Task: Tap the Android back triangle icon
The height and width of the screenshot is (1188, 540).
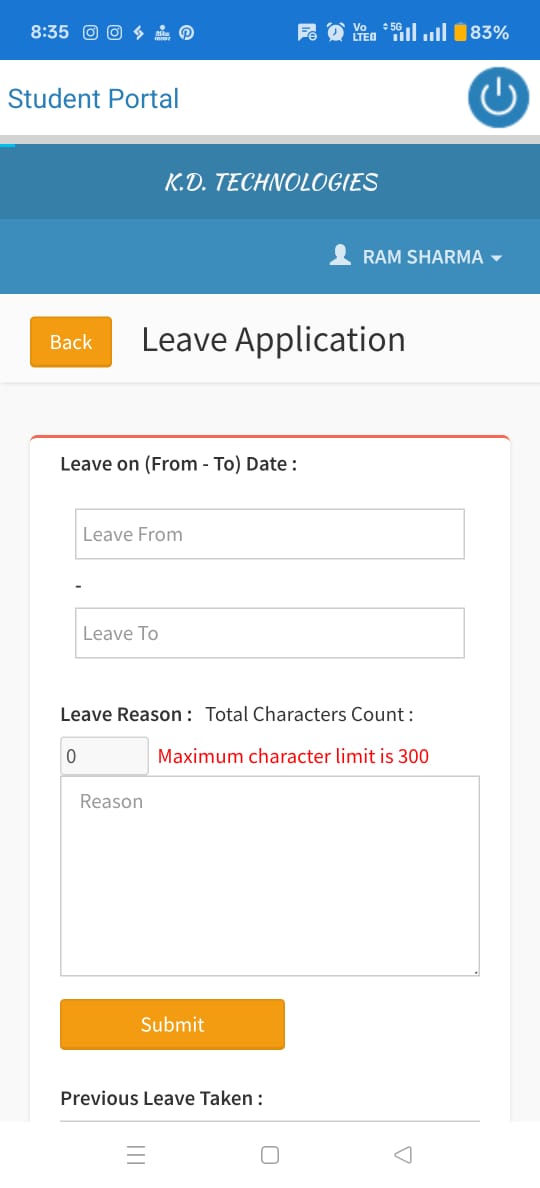Action: (x=403, y=1155)
